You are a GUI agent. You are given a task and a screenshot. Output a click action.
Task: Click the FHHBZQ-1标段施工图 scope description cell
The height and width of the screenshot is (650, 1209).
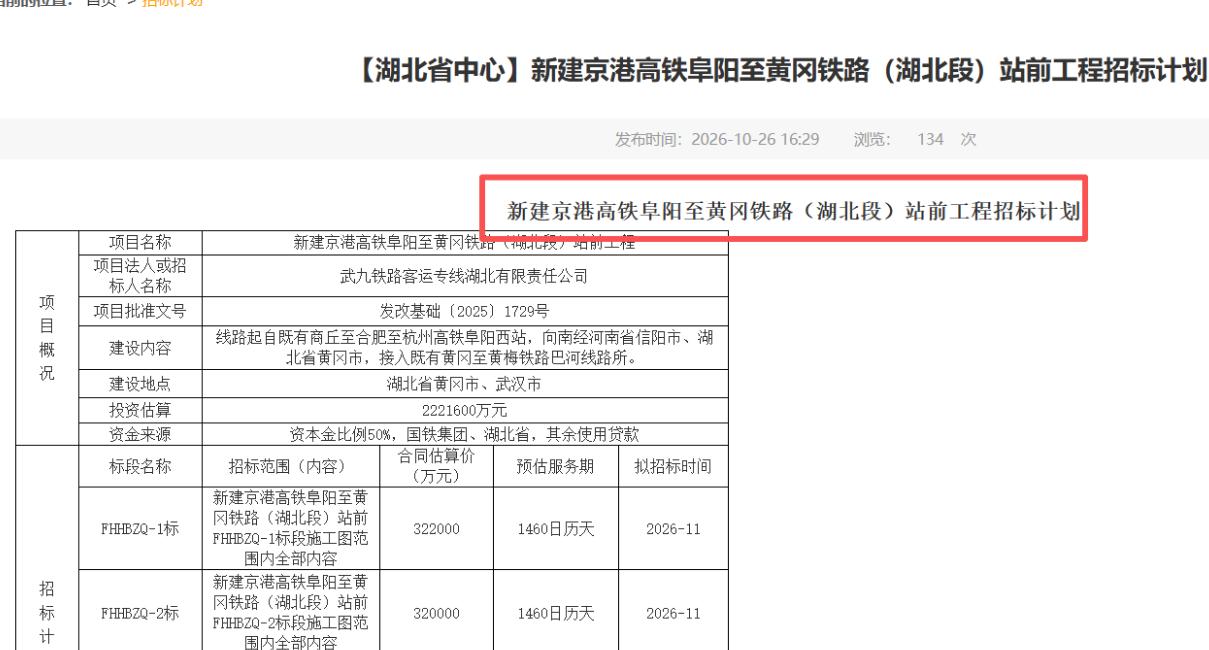[x=291, y=529]
